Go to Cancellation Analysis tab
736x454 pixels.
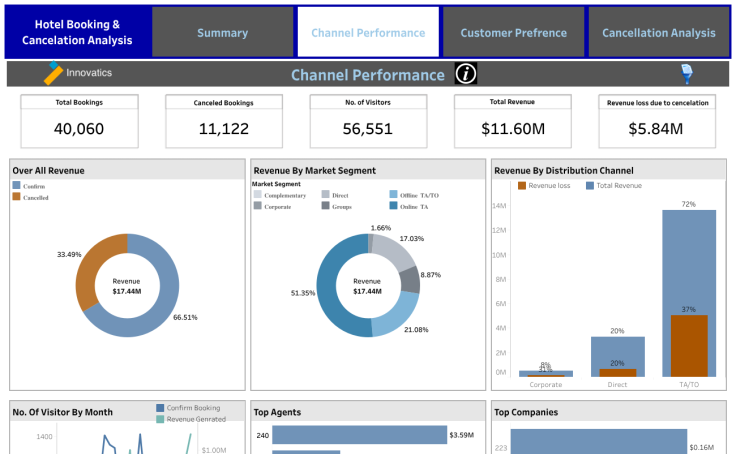tap(658, 33)
